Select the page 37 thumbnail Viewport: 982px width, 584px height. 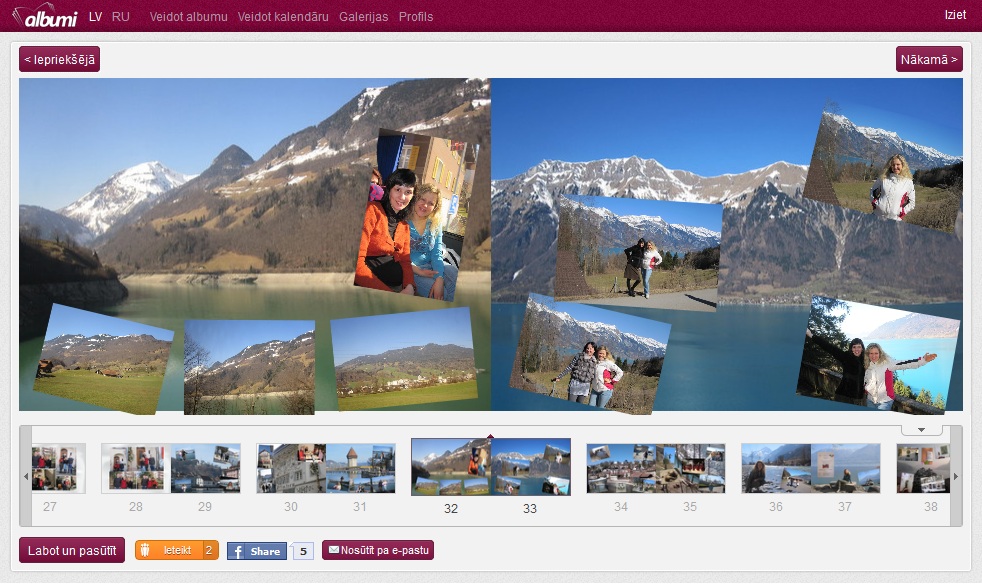tap(845, 467)
